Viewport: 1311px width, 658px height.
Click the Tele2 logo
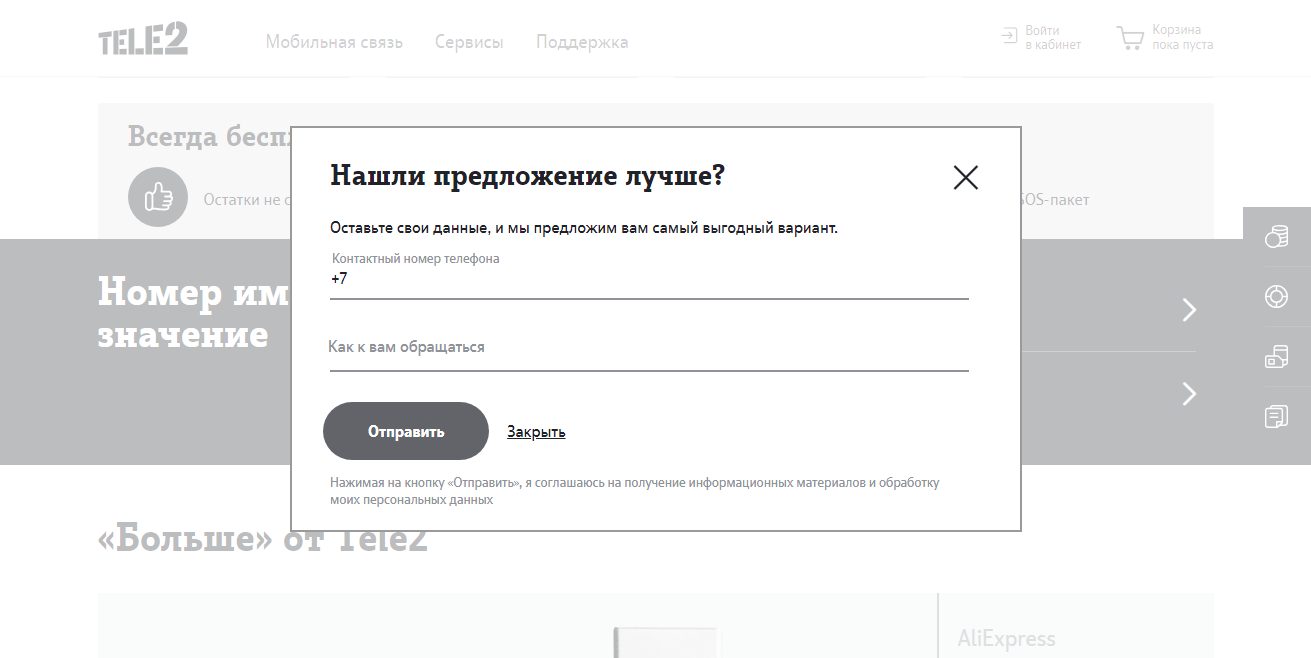coord(143,39)
